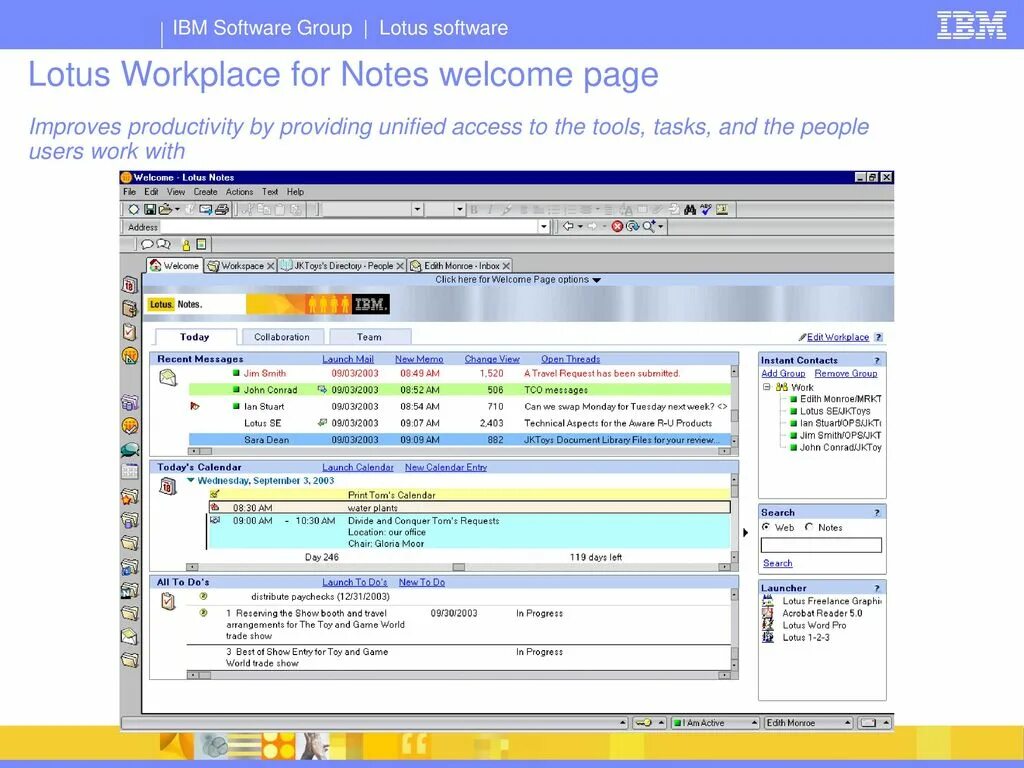Click the Open folder icon in toolbar
Image resolution: width=1024 pixels, height=768 pixels.
click(x=165, y=210)
